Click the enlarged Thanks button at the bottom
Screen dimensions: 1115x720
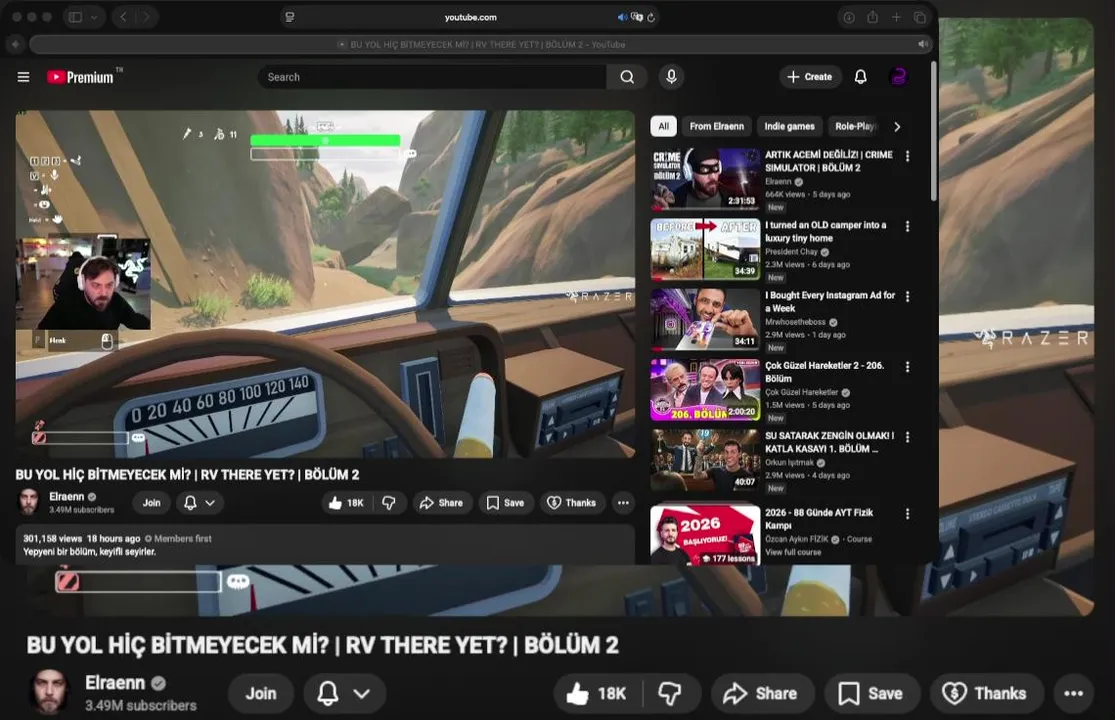tap(986, 693)
